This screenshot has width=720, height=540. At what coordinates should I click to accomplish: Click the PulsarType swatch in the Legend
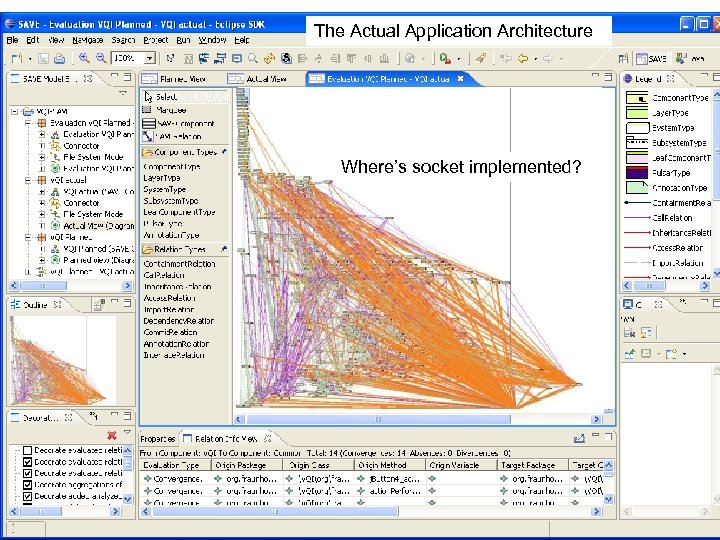[x=637, y=173]
